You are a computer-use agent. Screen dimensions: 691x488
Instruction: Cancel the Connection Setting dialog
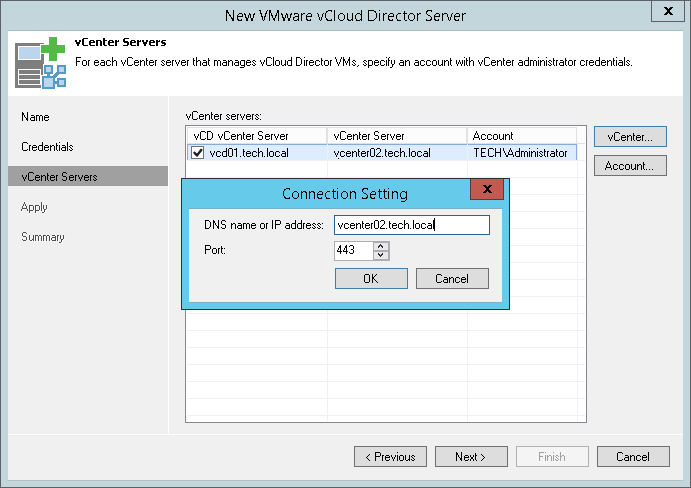click(x=452, y=278)
